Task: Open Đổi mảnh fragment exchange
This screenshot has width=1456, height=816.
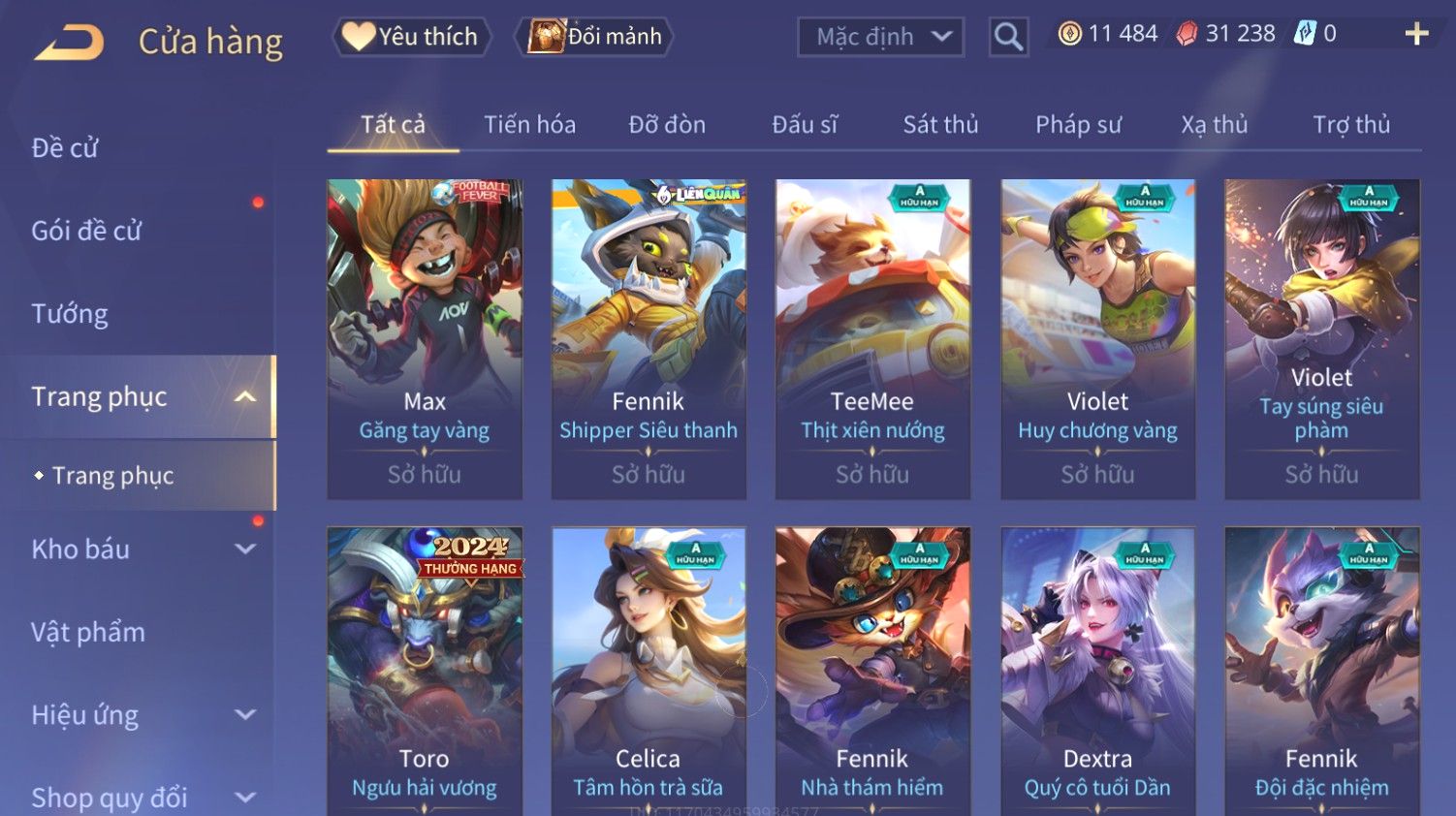Action: pyautogui.click(x=594, y=37)
